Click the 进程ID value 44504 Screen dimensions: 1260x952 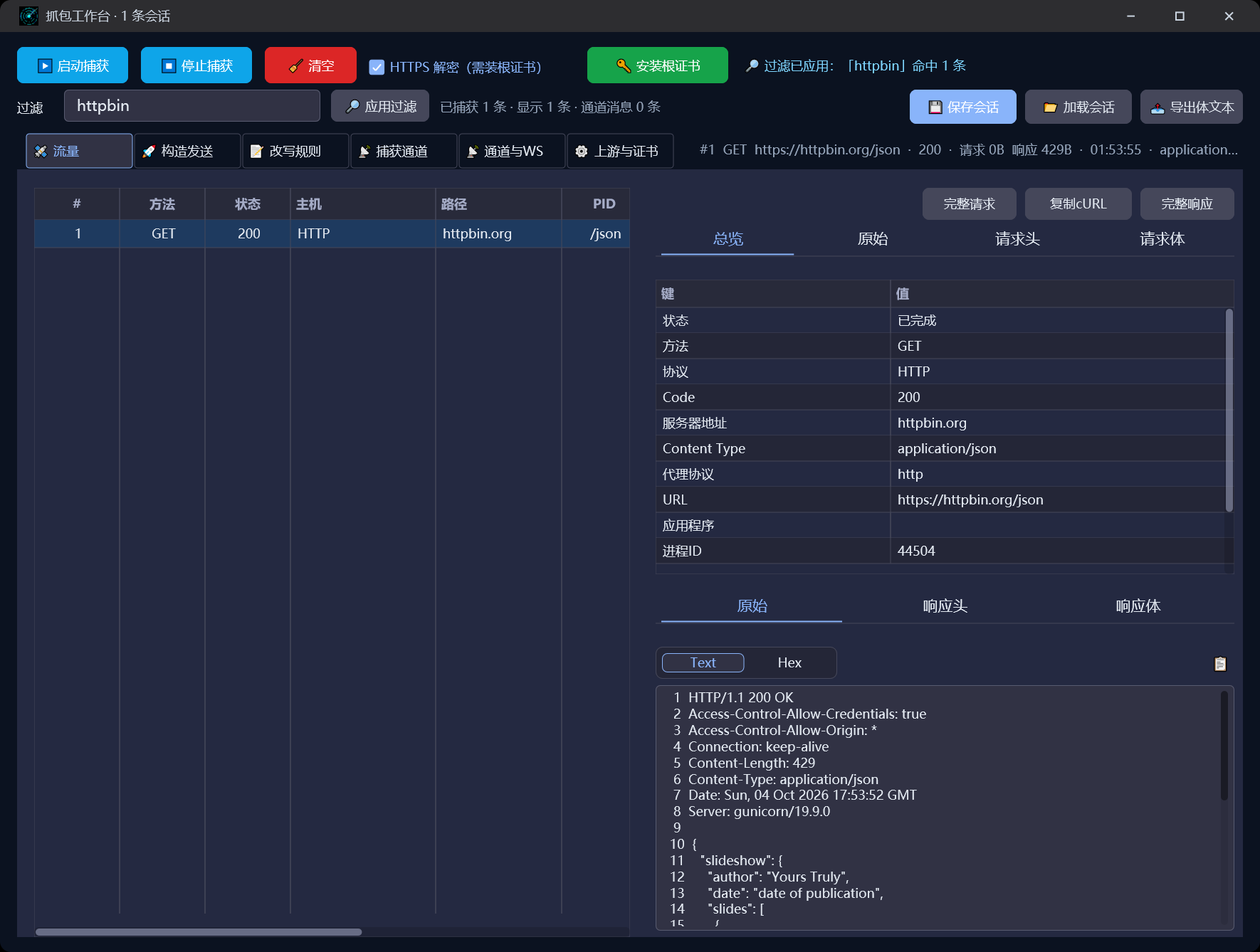(x=916, y=551)
